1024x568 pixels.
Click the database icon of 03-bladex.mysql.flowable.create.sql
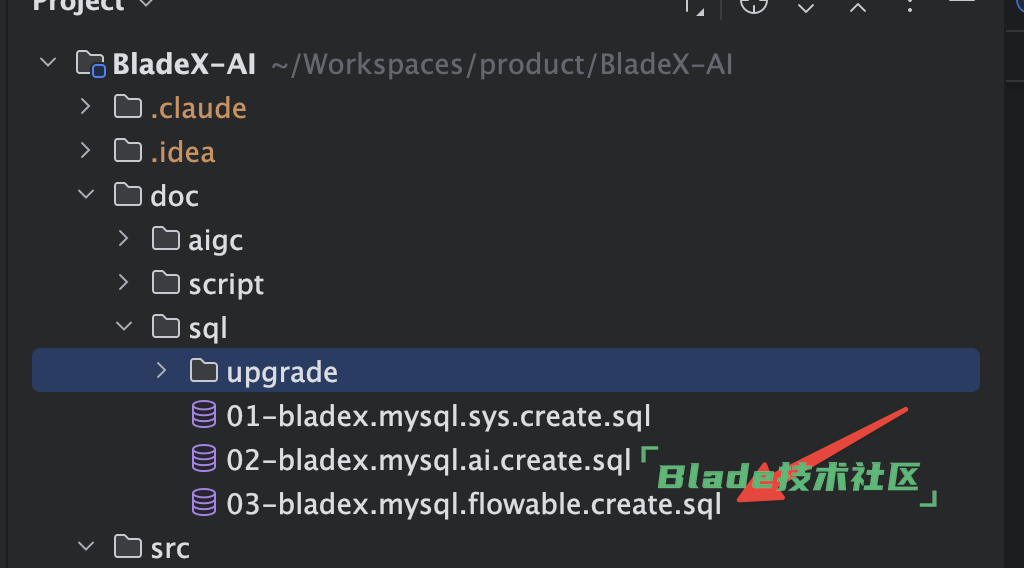[x=204, y=503]
